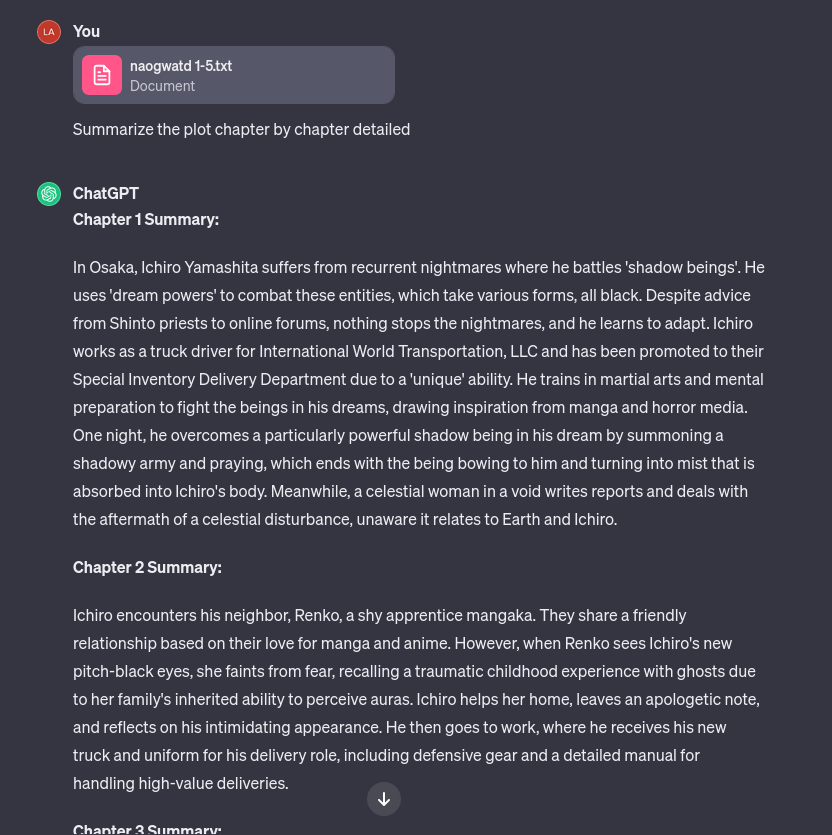This screenshot has width=832, height=835.
Task: Click the pink document file icon
Action: 102,75
